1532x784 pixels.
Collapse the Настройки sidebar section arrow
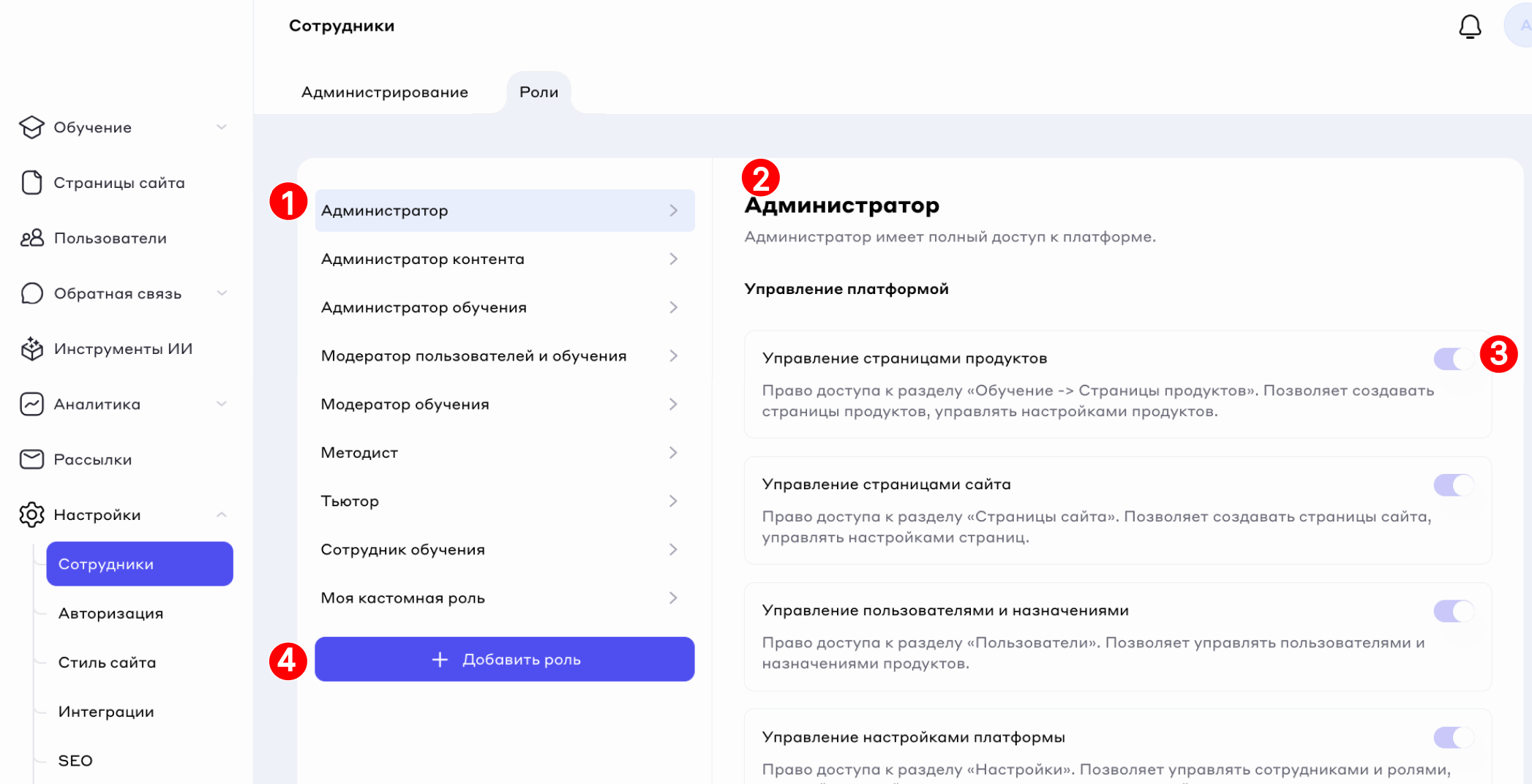pos(222,515)
